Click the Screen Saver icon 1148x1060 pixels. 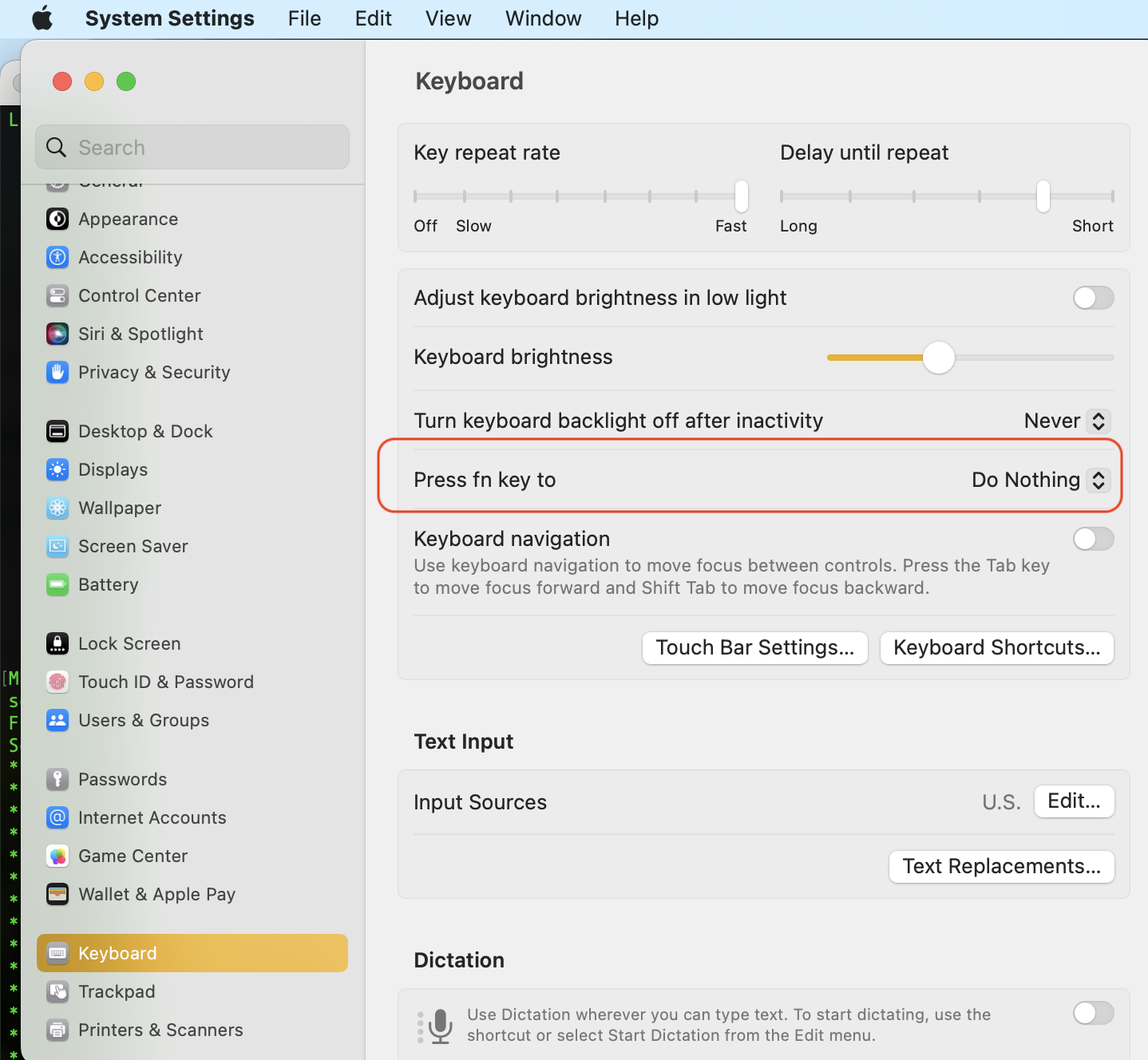tap(57, 546)
